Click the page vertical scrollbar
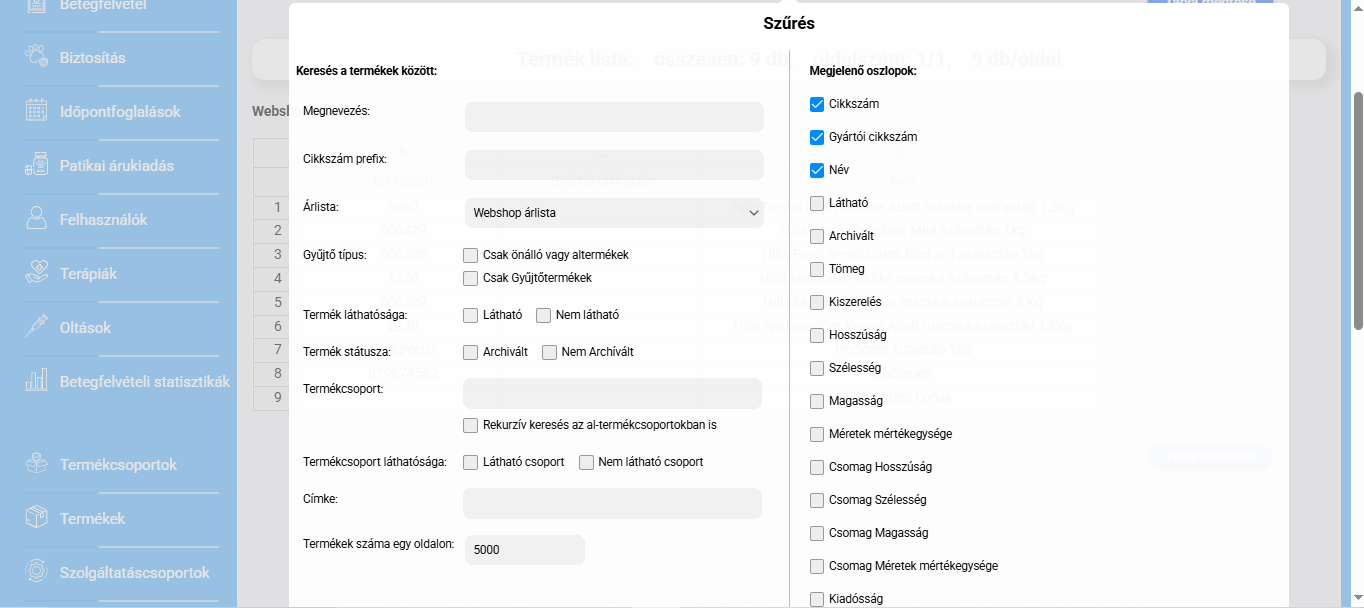Viewport: 1364px width, 608px height. tap(1357, 210)
